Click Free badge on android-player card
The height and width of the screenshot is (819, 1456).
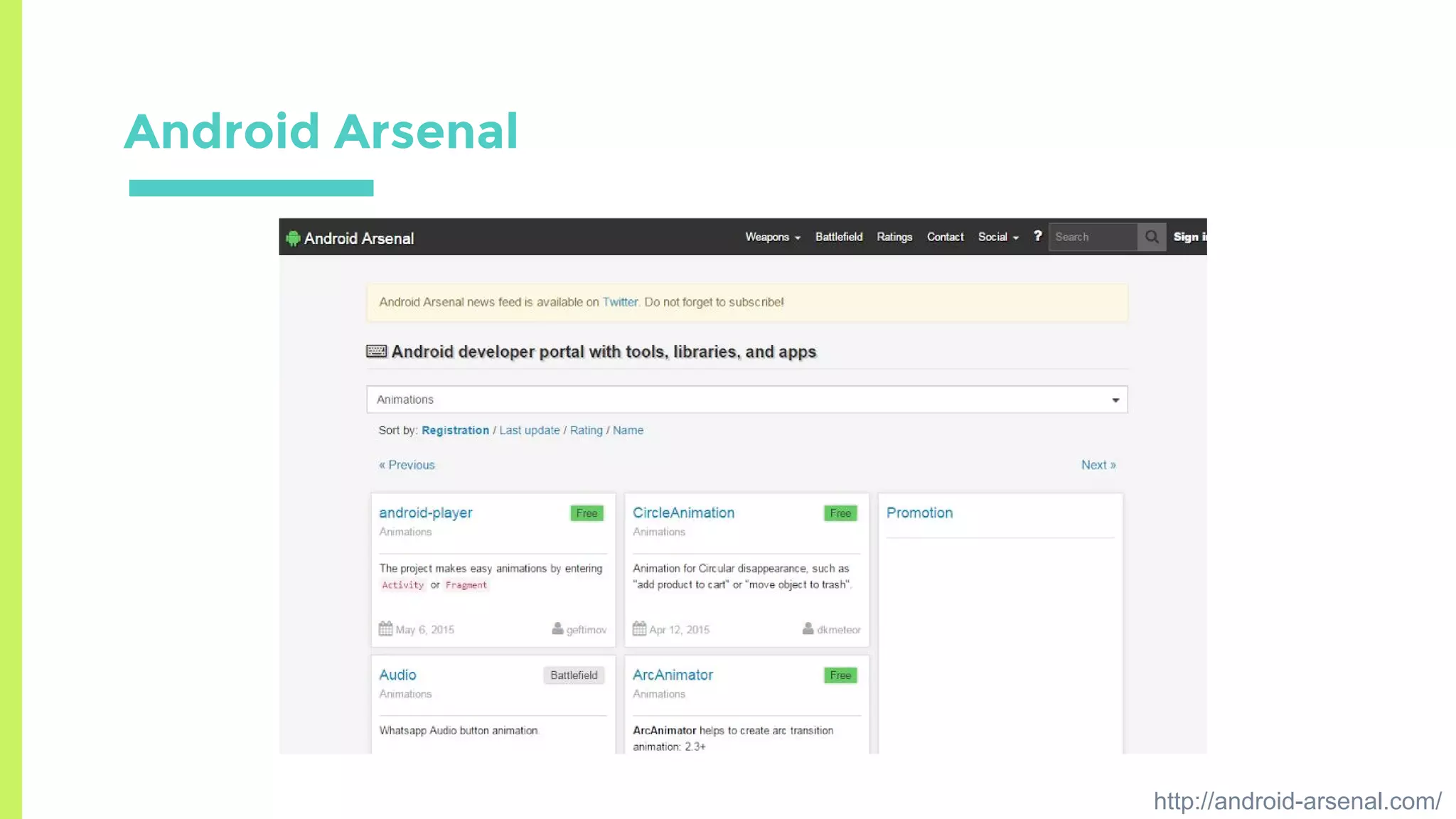(587, 513)
